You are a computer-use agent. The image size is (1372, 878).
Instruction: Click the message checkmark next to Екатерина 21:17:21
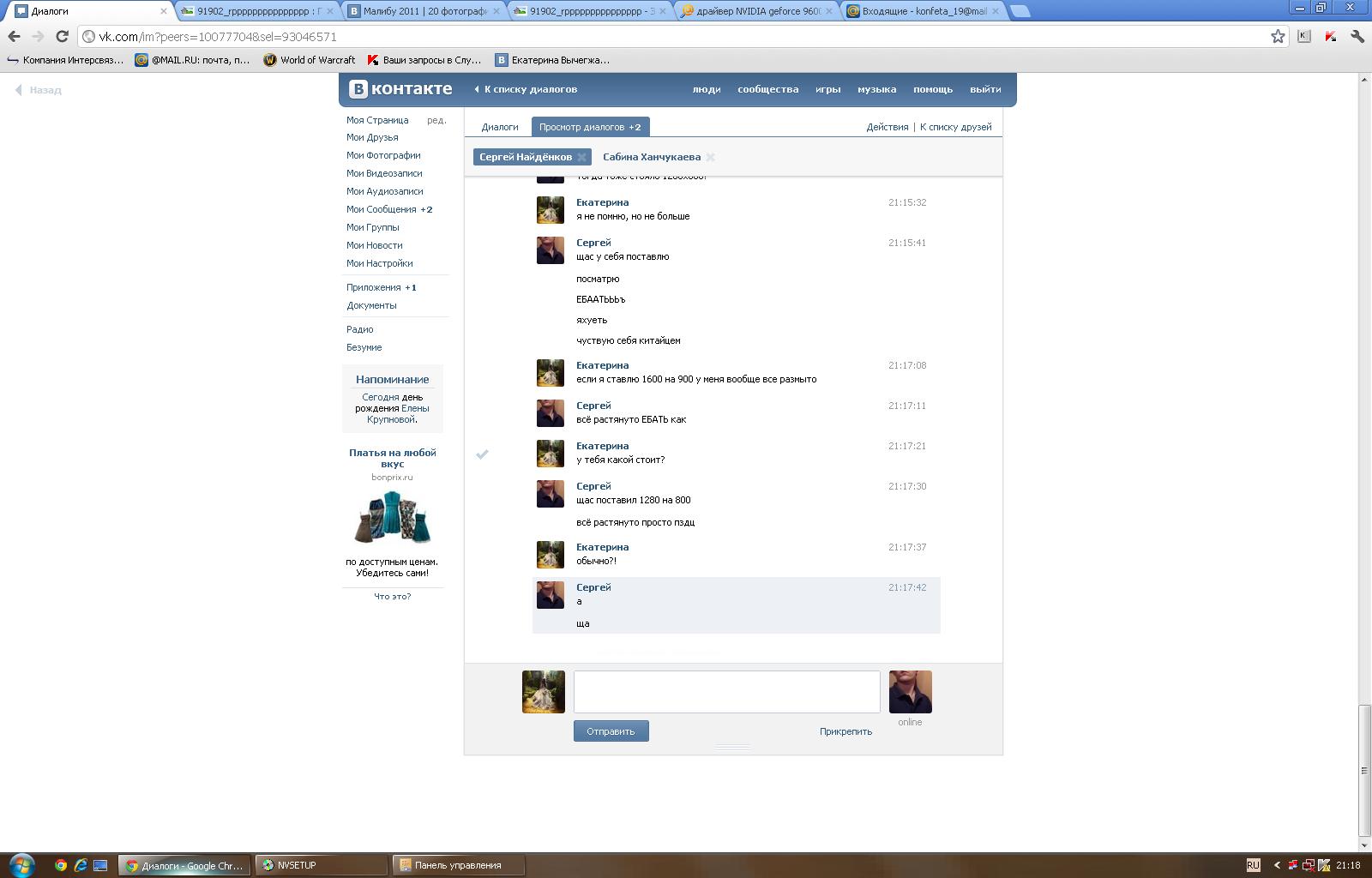[482, 454]
